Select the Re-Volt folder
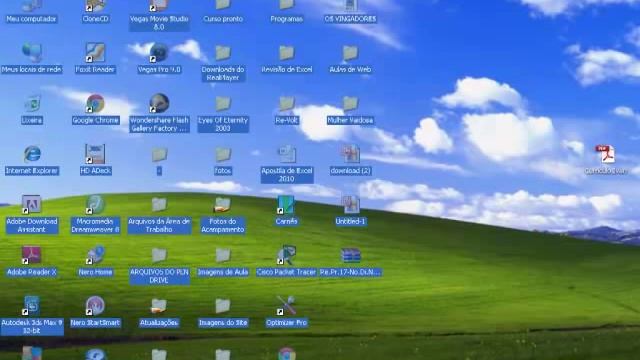This screenshot has width=640, height=360. point(287,104)
